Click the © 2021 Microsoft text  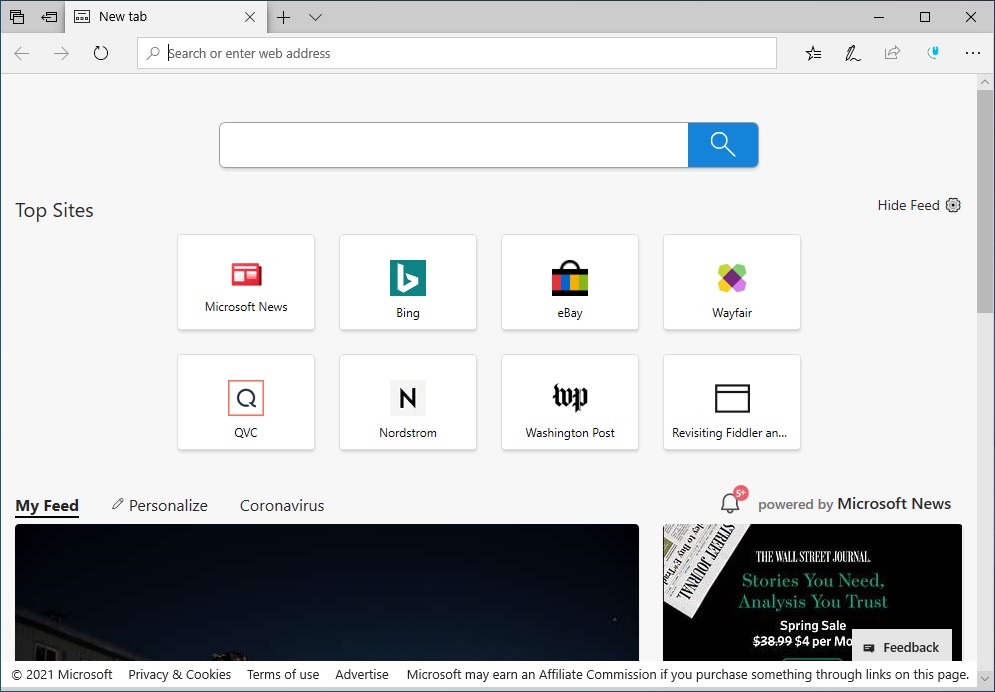62,674
